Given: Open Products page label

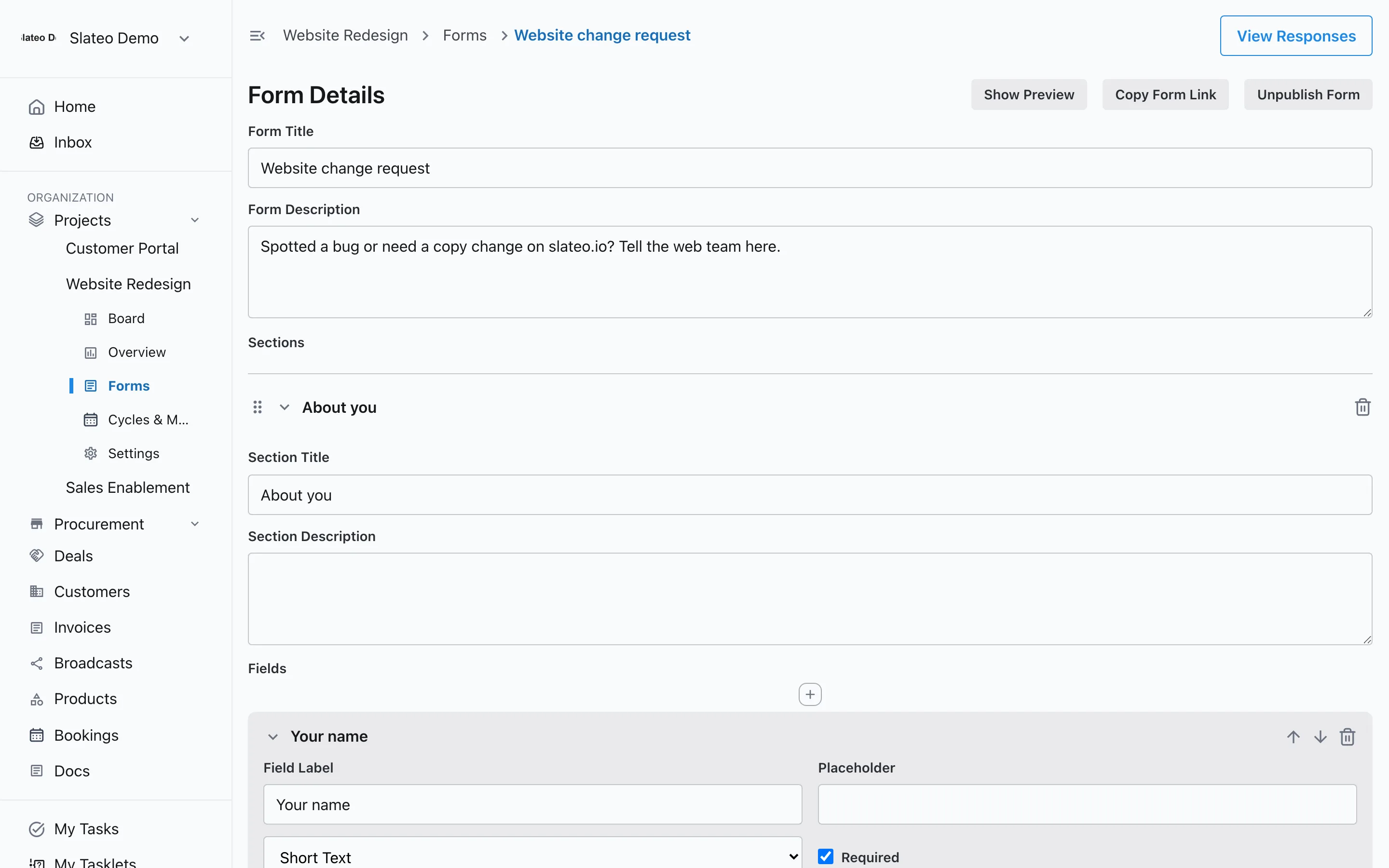Looking at the screenshot, I should [x=85, y=699].
